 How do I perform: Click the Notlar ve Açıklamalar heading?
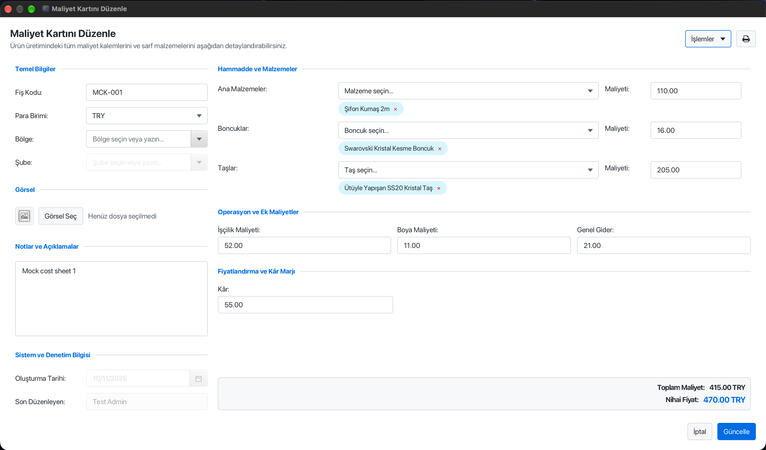[x=47, y=247]
